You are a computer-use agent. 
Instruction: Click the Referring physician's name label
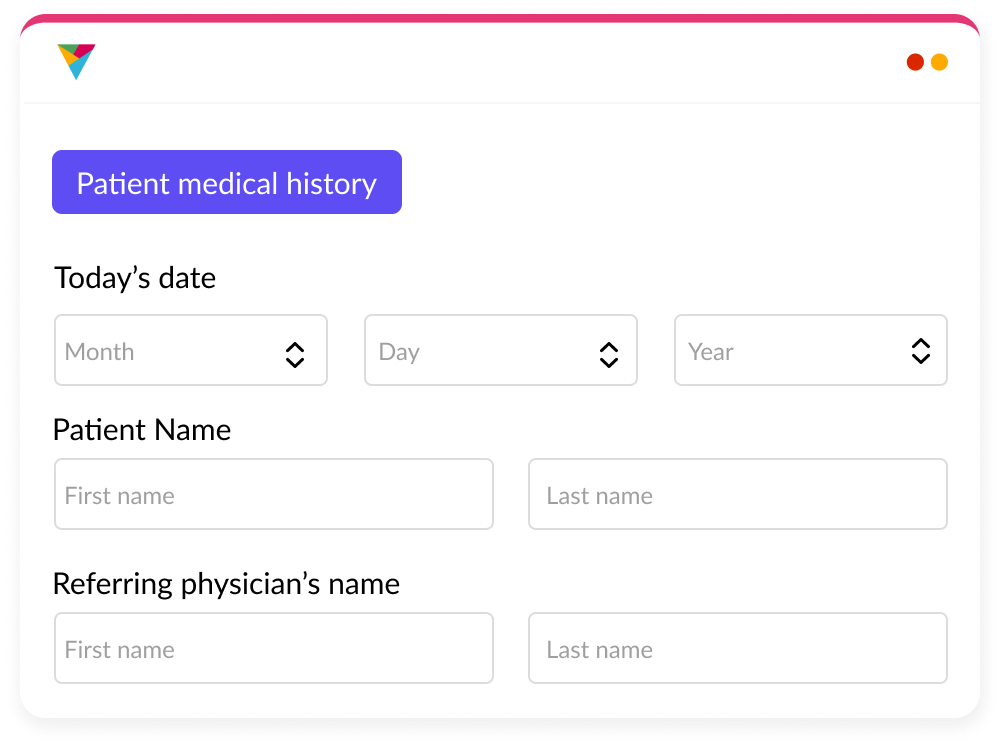point(226,585)
